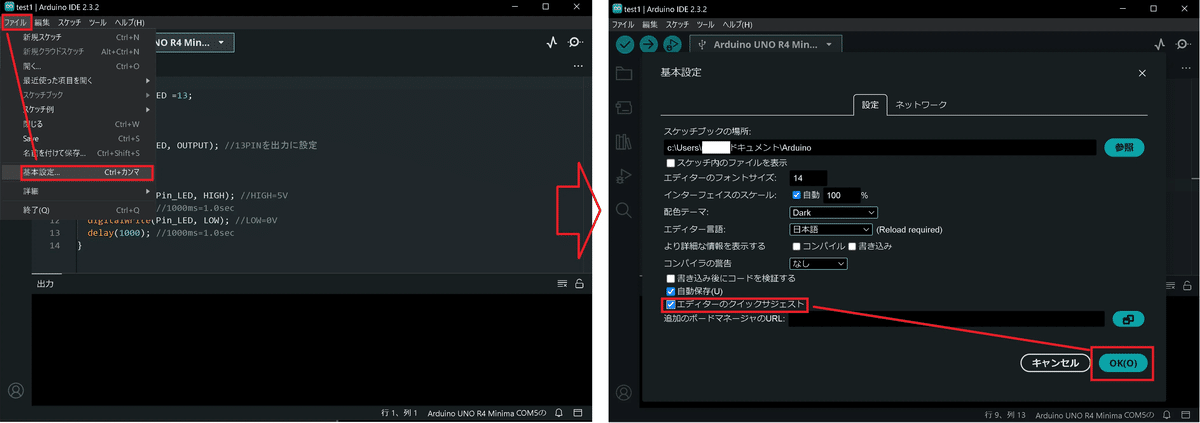Viewport: 1200px width, 423px height.
Task: Confirm settings with the OK(O) button
Action: [1123, 363]
